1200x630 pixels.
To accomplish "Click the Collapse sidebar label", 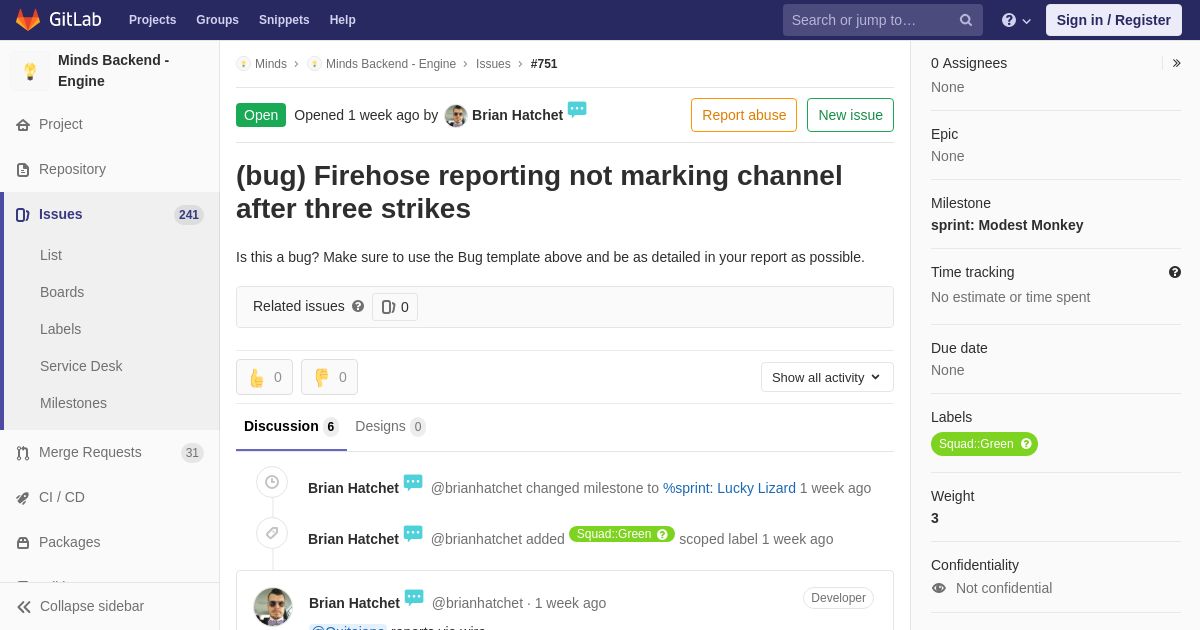I will click(92, 606).
